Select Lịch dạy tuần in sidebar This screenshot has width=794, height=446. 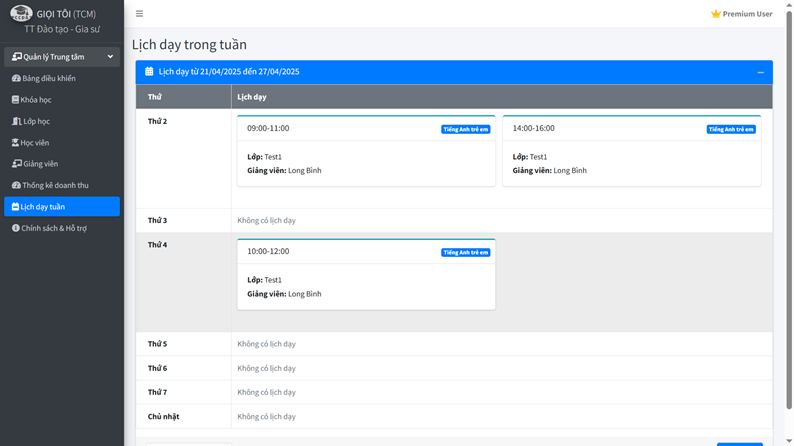(x=62, y=207)
